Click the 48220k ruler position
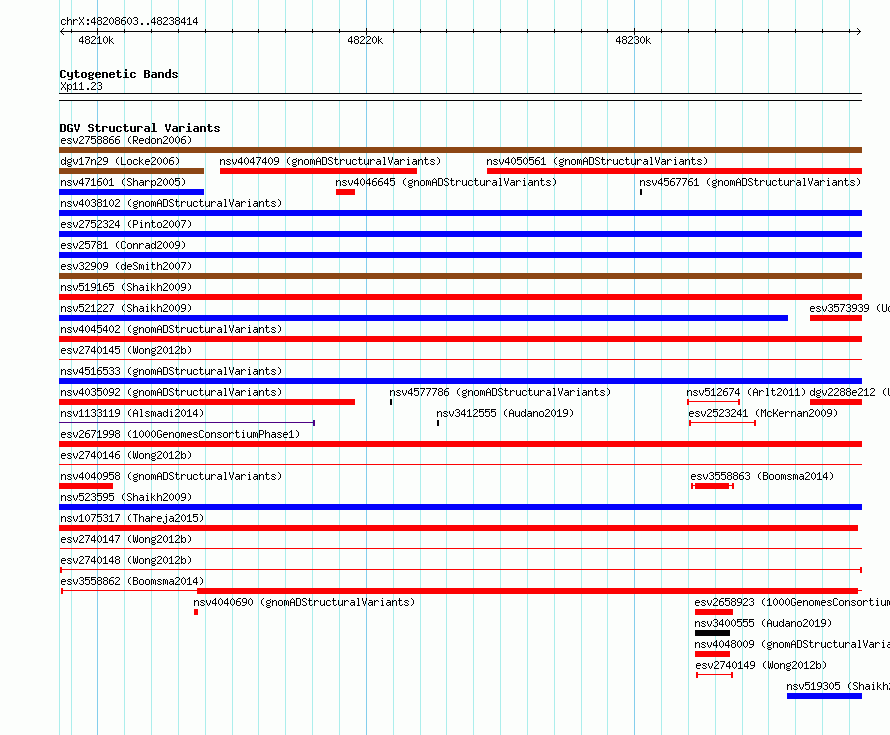Image resolution: width=890 pixels, height=735 pixels. point(365,40)
